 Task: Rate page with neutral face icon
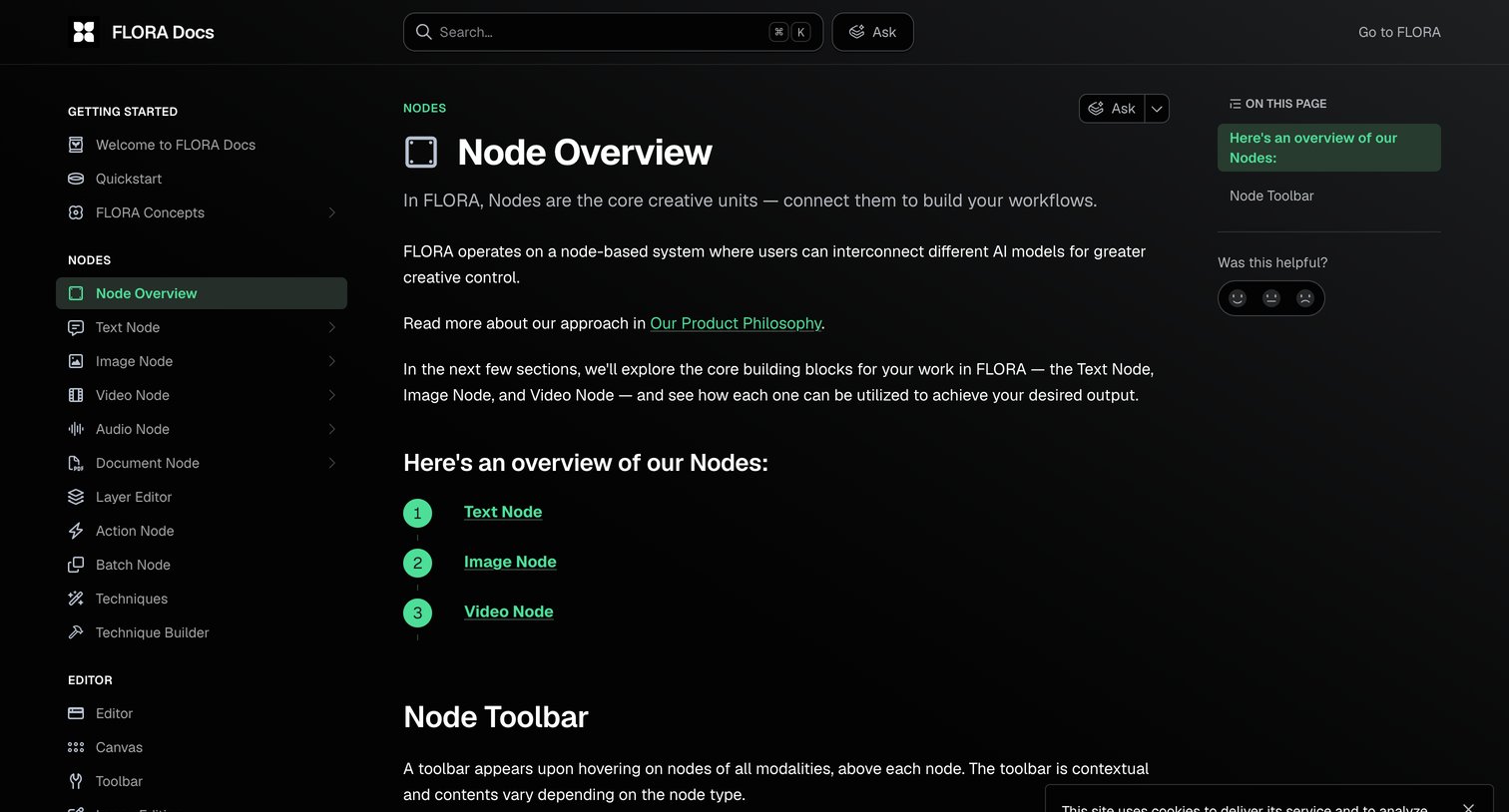tap(1271, 298)
